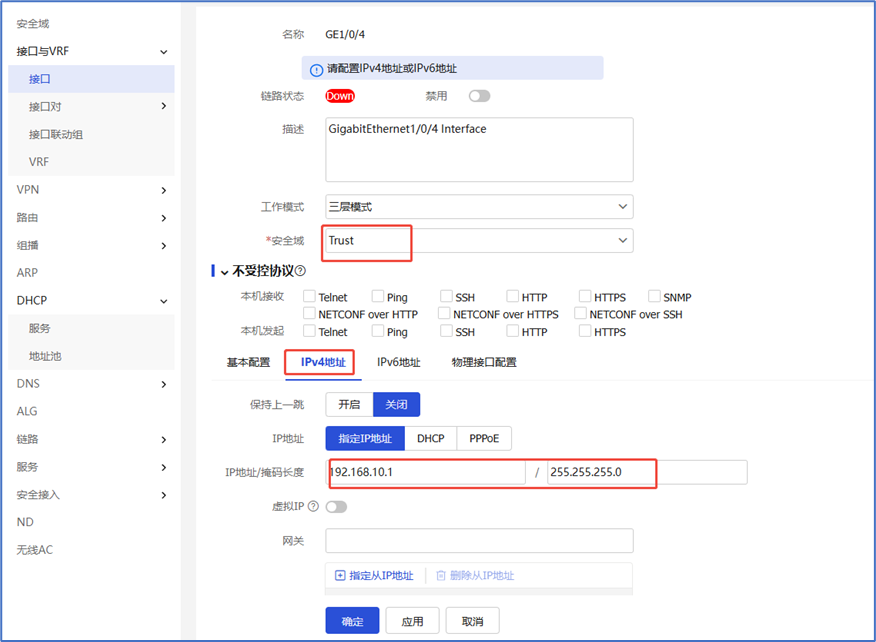Switch to the IPv4地址 tab
This screenshot has height=642, width=876.
coord(323,362)
